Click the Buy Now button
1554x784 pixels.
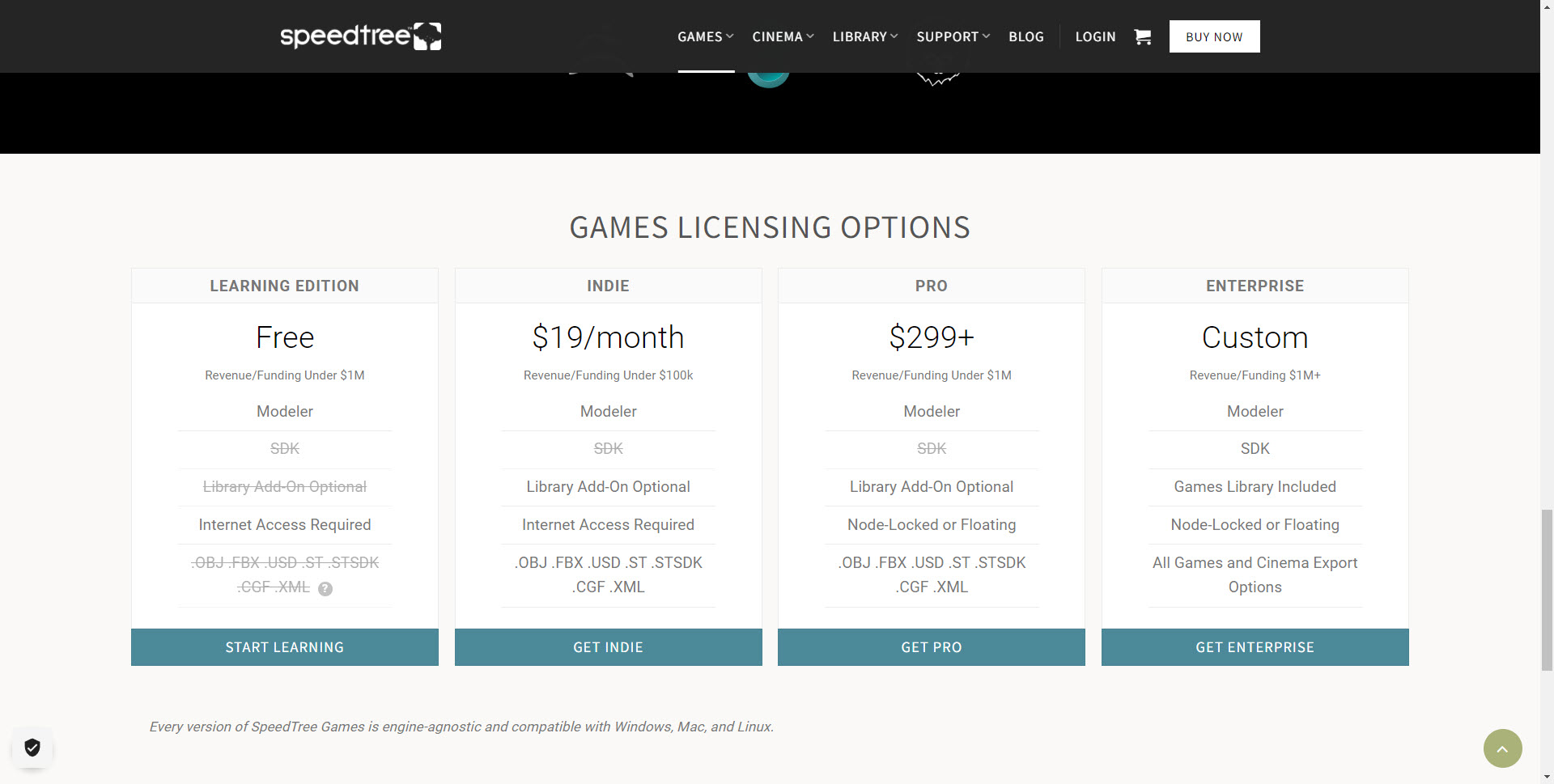point(1214,36)
